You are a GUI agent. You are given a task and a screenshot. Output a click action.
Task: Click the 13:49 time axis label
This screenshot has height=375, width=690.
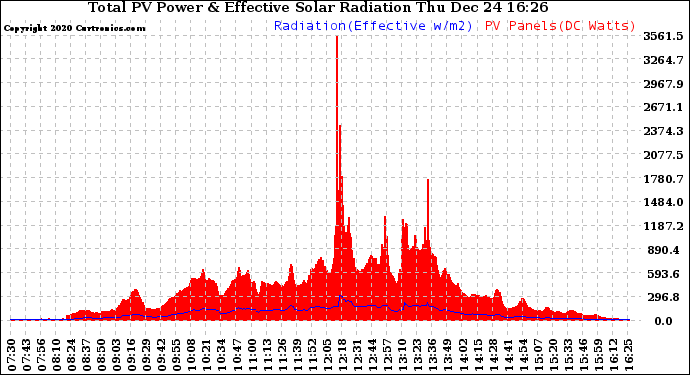click(x=448, y=355)
